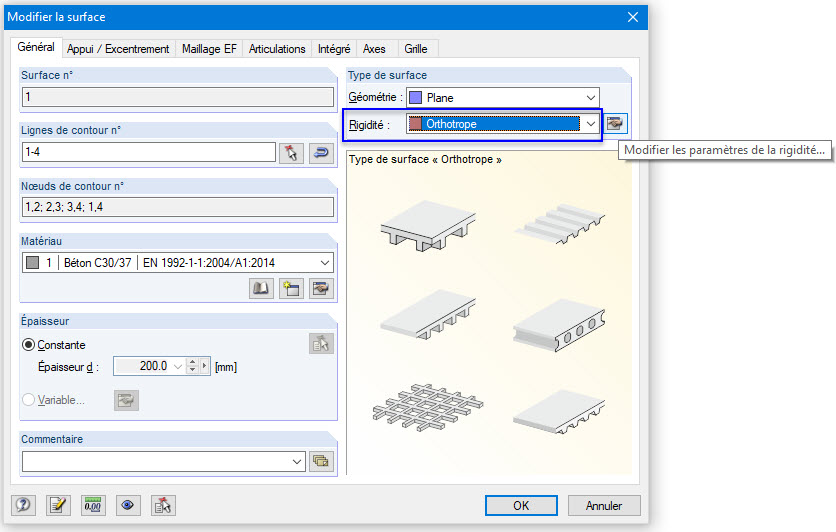Viewport: 836px width, 532px height.
Task: Click the pick contour lines graphically icon
Action: [291, 153]
